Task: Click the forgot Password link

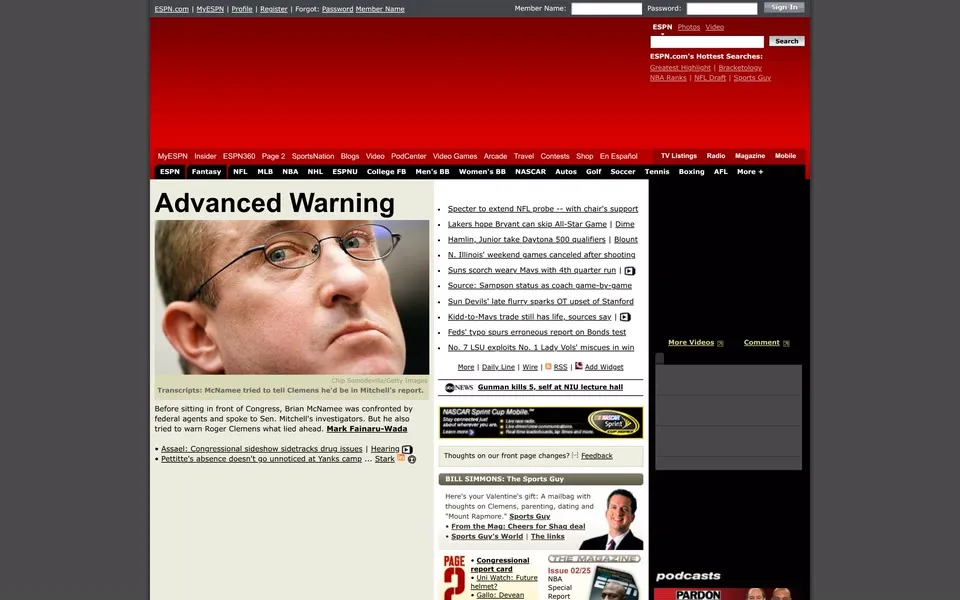Action: [x=337, y=9]
